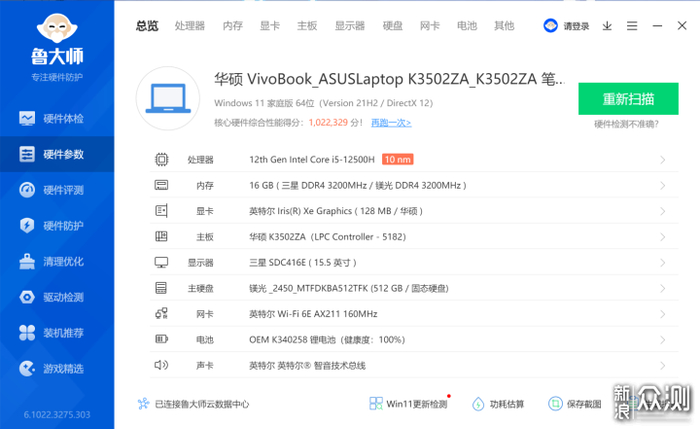This screenshot has width=700, height=429.
Task: Click the 再跑一次 link
Action: click(x=391, y=122)
